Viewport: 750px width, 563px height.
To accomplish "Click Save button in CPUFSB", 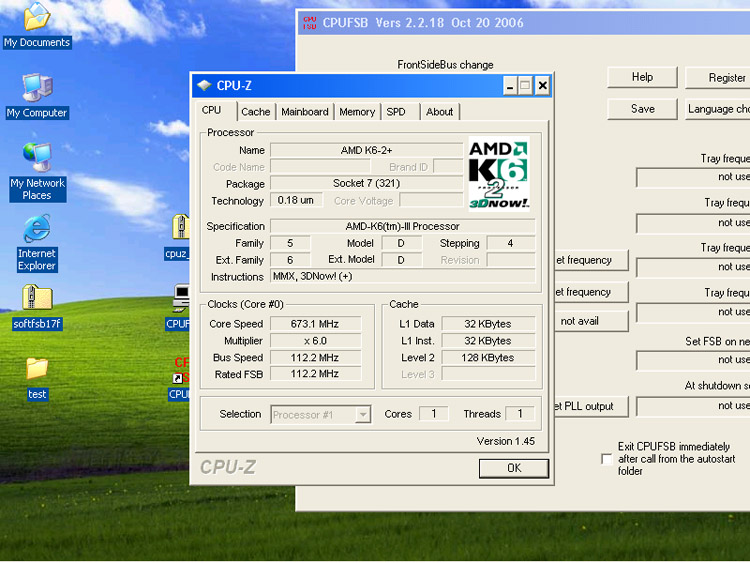I will 642,109.
